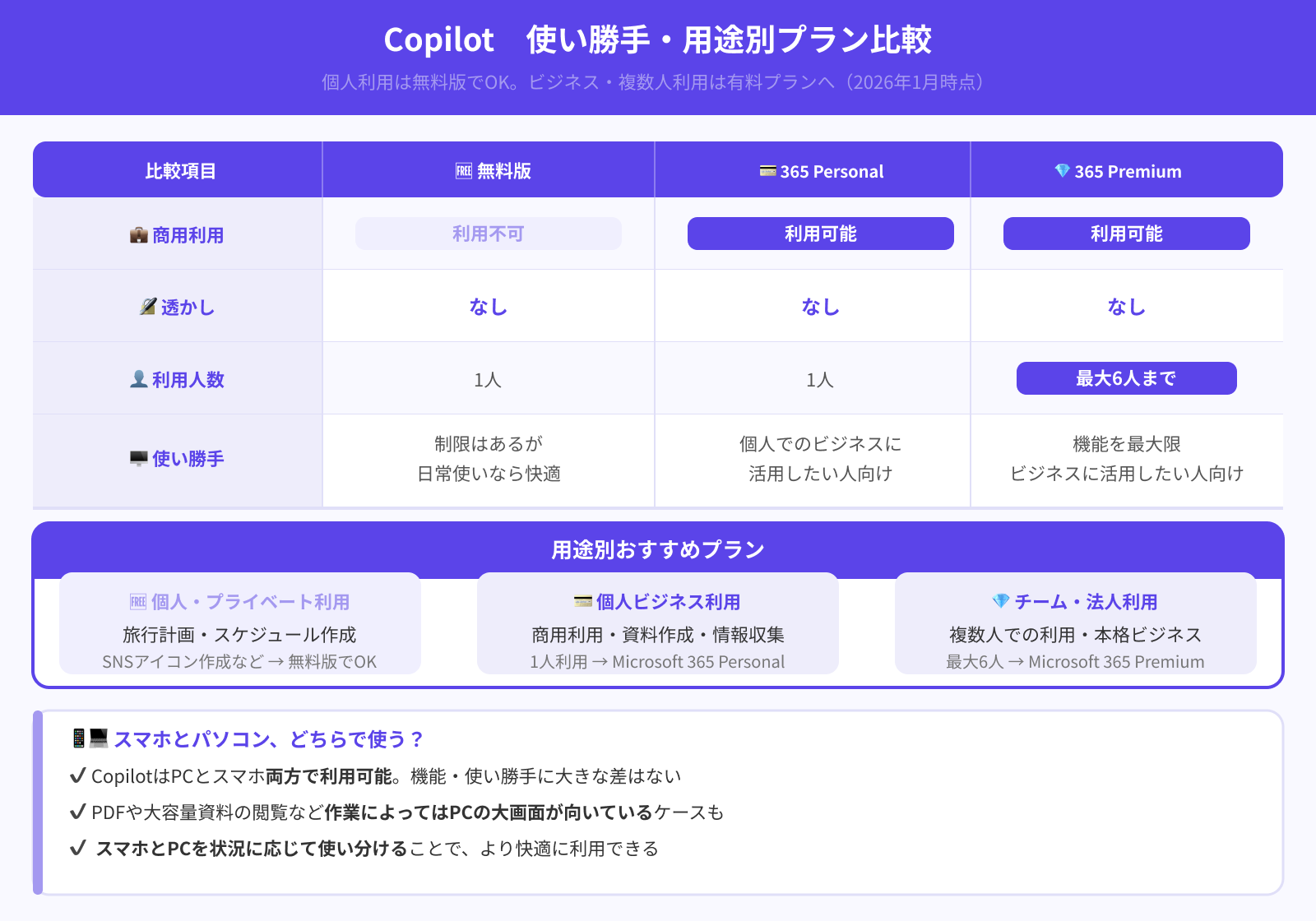Click the 利用可能 button under 365 Personal

(x=820, y=234)
